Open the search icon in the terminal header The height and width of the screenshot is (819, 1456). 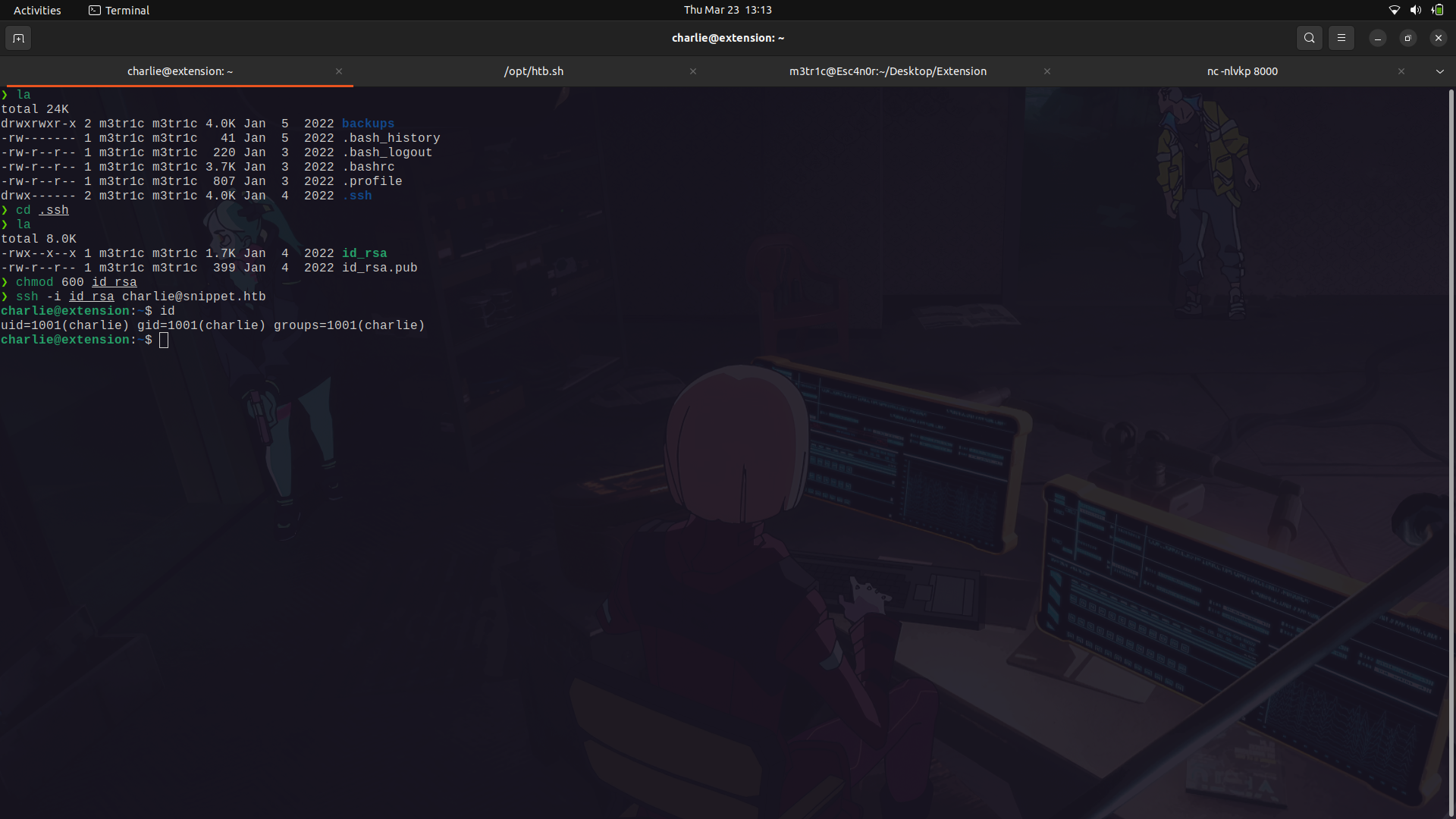click(x=1309, y=37)
